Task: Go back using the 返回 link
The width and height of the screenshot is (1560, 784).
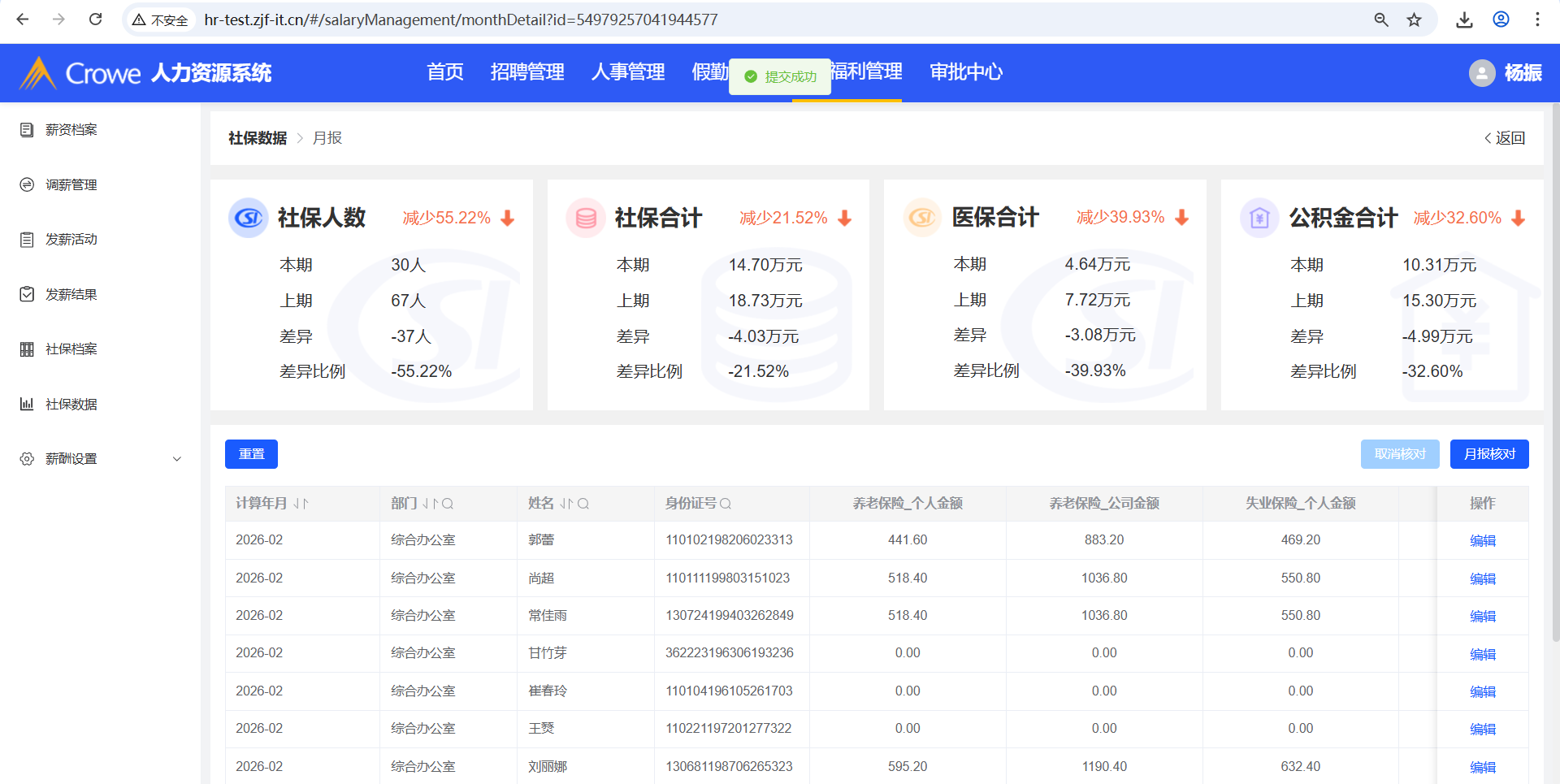Action: [x=1505, y=138]
